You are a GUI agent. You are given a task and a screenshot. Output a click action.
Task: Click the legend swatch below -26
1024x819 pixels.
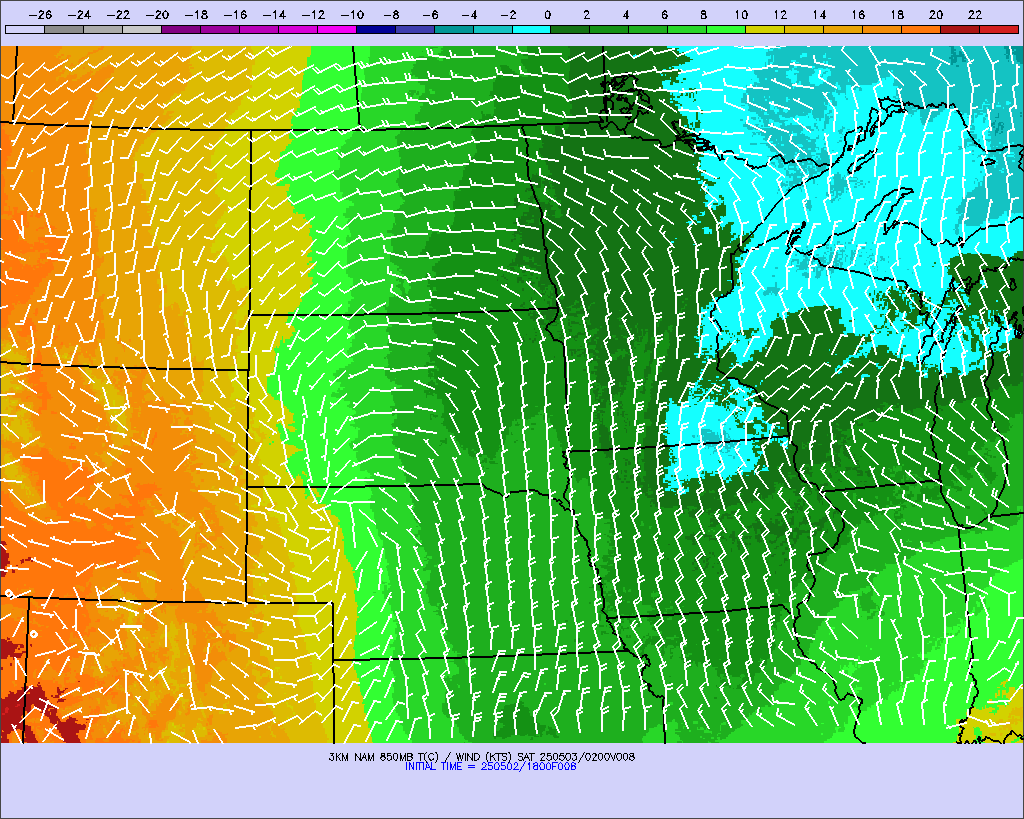coord(25,29)
